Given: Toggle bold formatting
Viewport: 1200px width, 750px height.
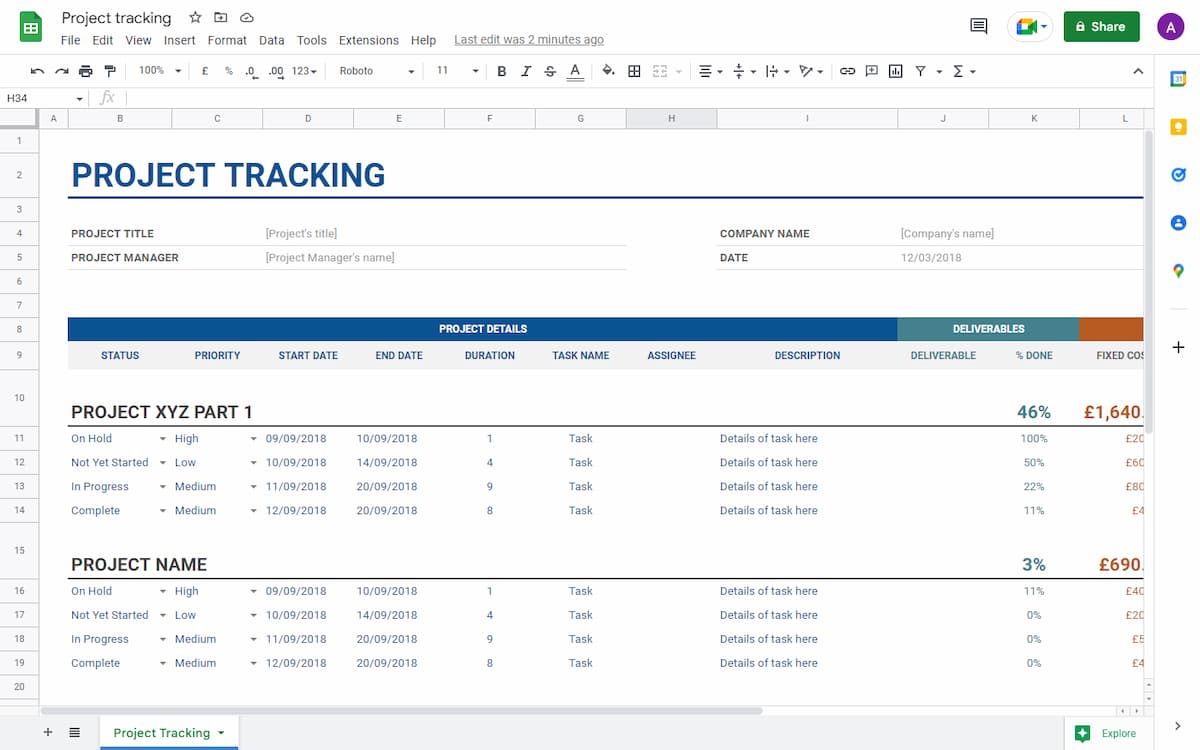Looking at the screenshot, I should 502,71.
